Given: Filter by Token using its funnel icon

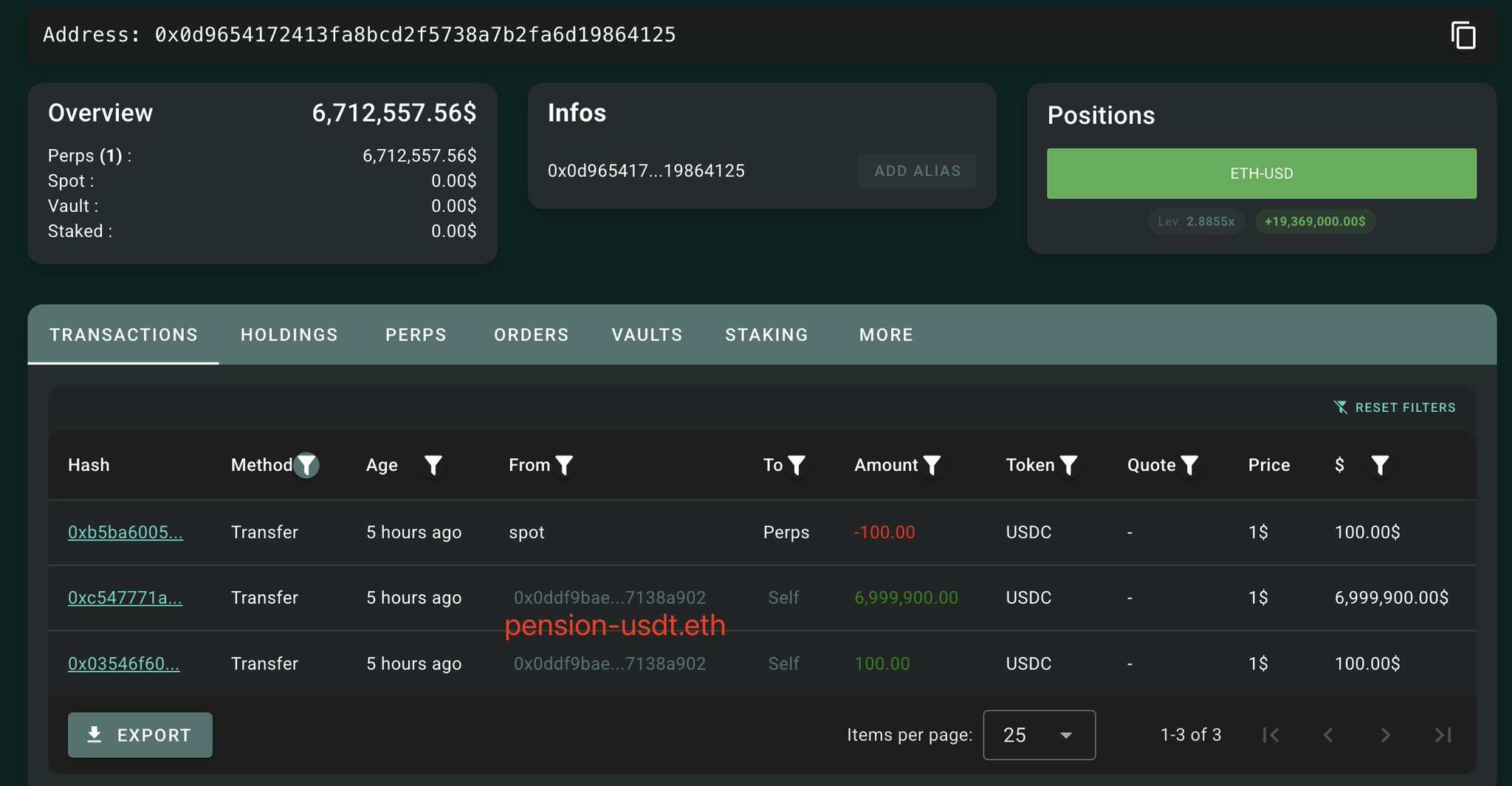Looking at the screenshot, I should [1068, 465].
